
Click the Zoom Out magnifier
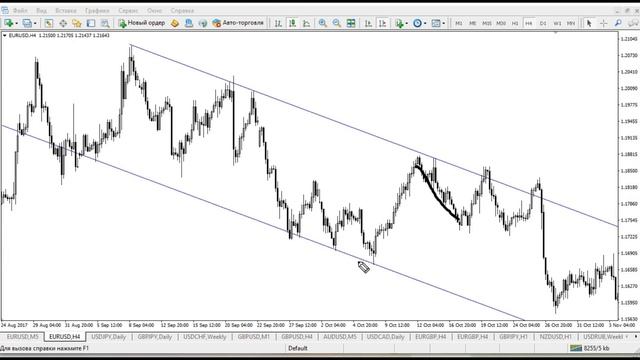[x=337, y=23]
